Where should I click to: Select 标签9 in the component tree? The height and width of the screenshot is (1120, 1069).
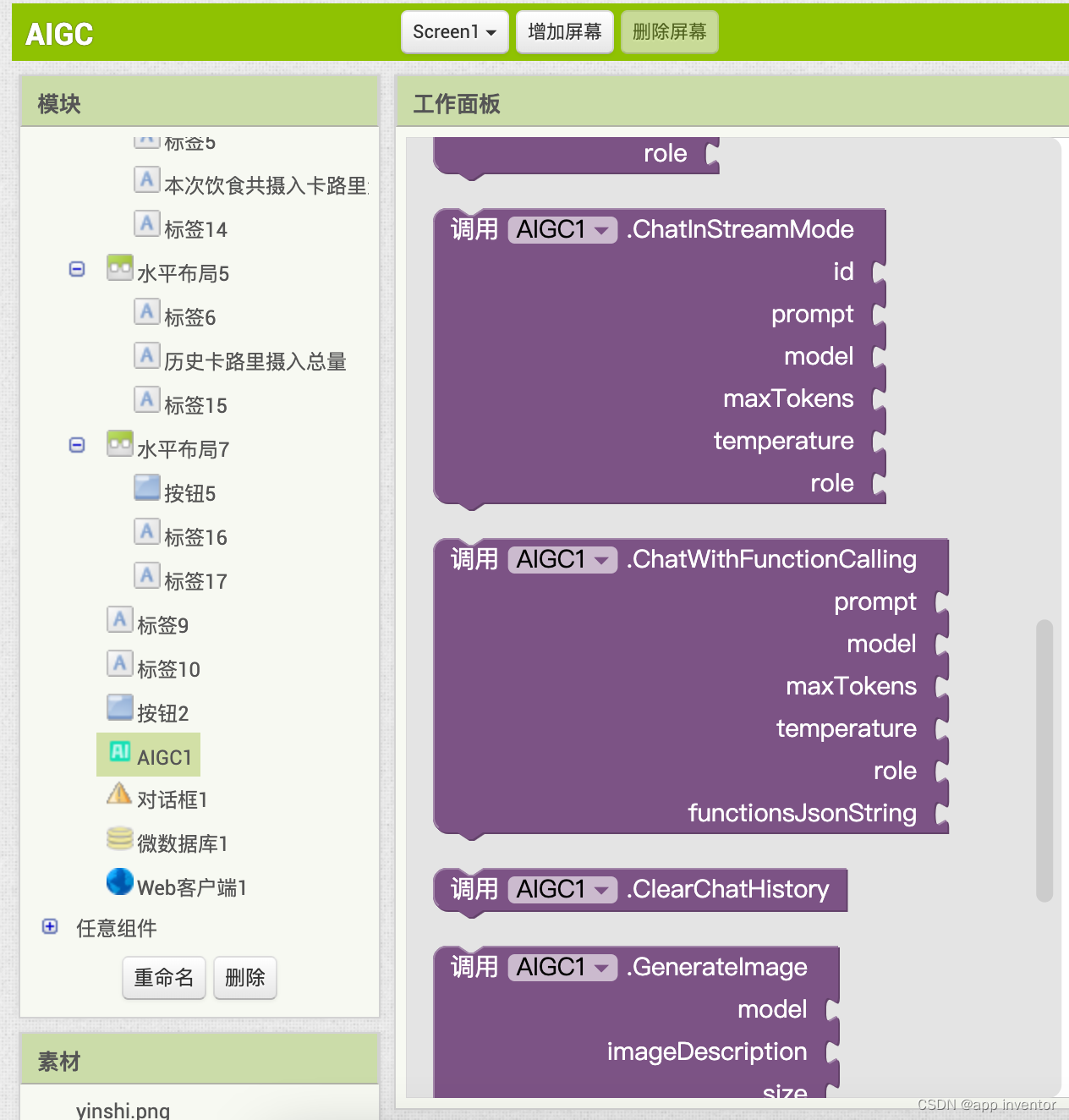pos(162,625)
